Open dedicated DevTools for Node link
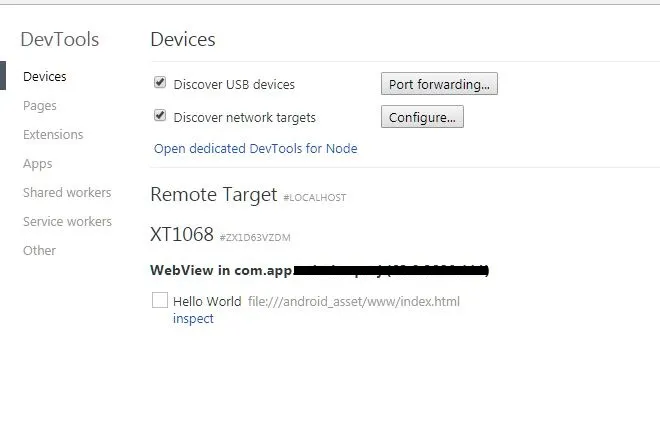Image resolution: width=660 pixels, height=436 pixels. point(255,148)
